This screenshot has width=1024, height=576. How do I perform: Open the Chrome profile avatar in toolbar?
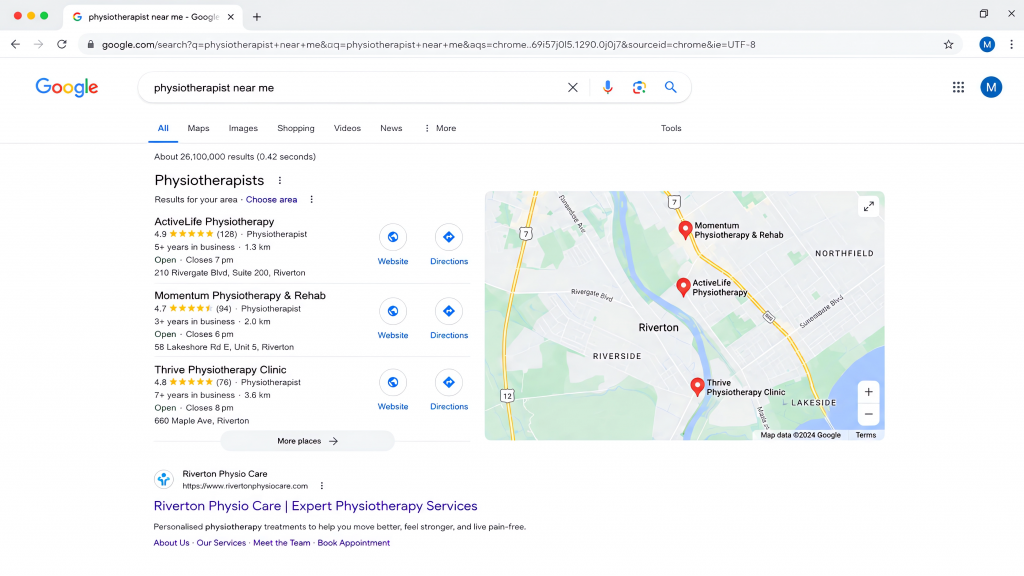click(x=987, y=44)
